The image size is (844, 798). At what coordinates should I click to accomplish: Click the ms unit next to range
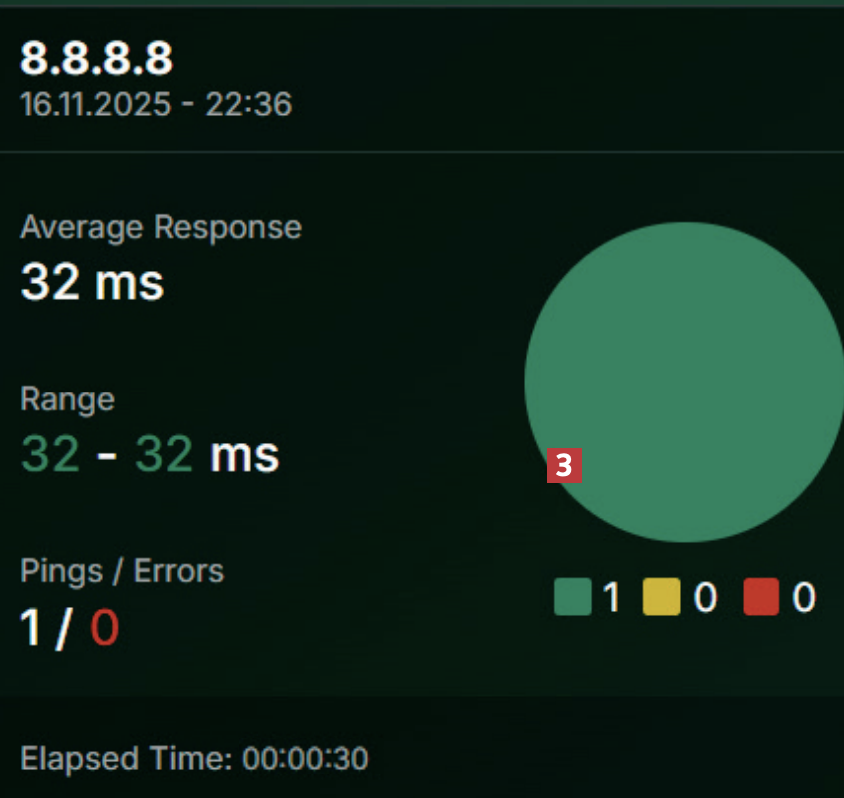click(x=244, y=456)
